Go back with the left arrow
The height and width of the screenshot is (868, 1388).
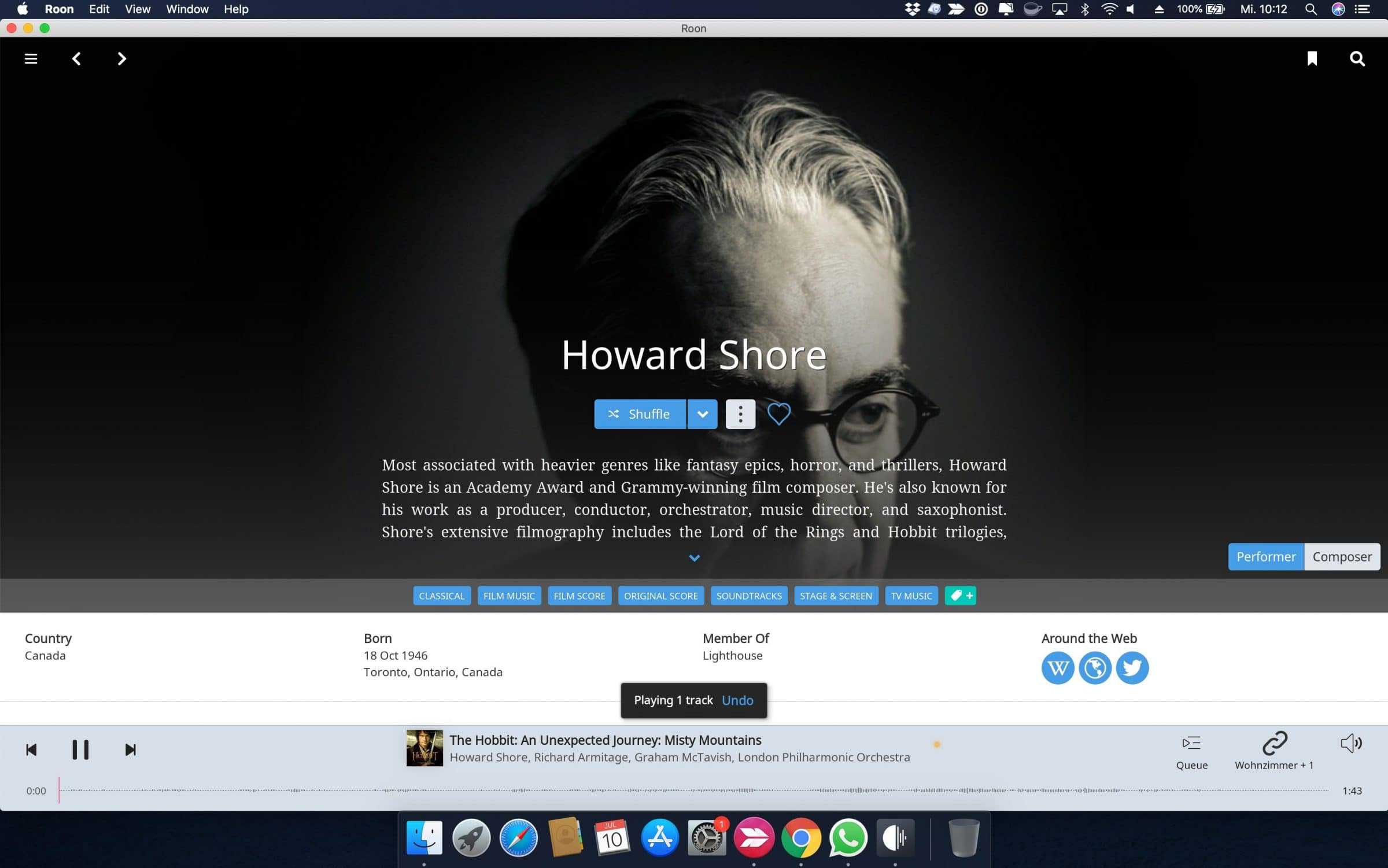pyautogui.click(x=76, y=58)
